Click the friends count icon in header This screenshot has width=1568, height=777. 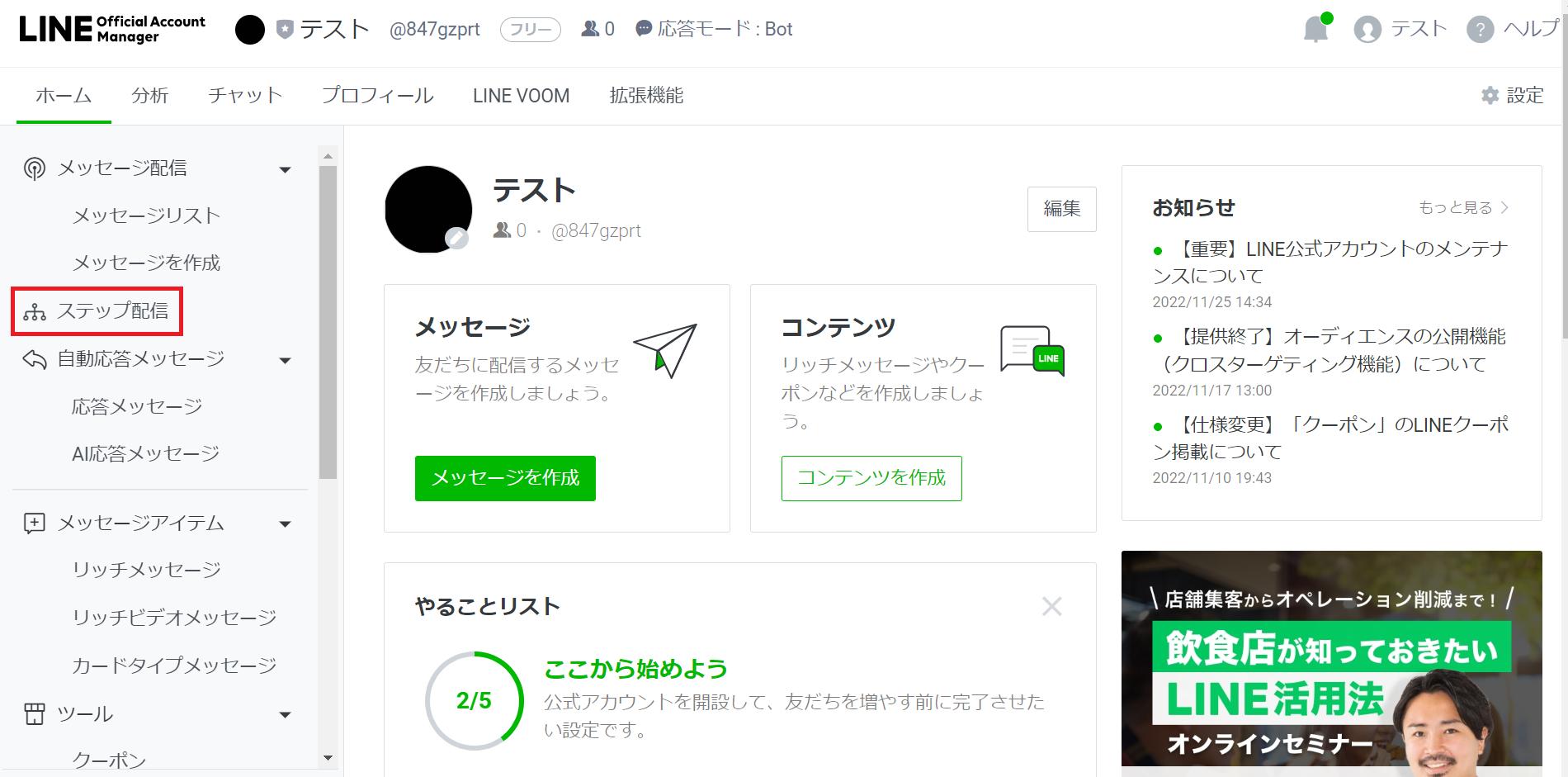point(590,29)
